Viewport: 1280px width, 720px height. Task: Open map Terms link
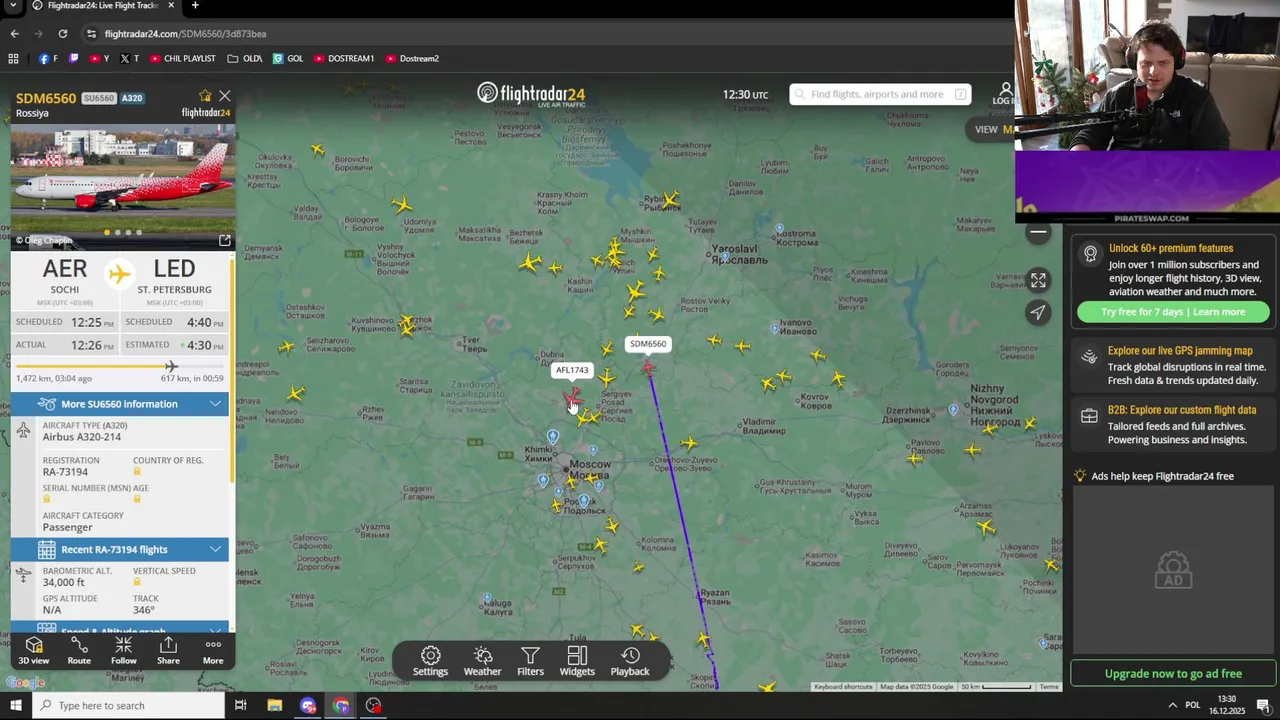tap(1049, 687)
